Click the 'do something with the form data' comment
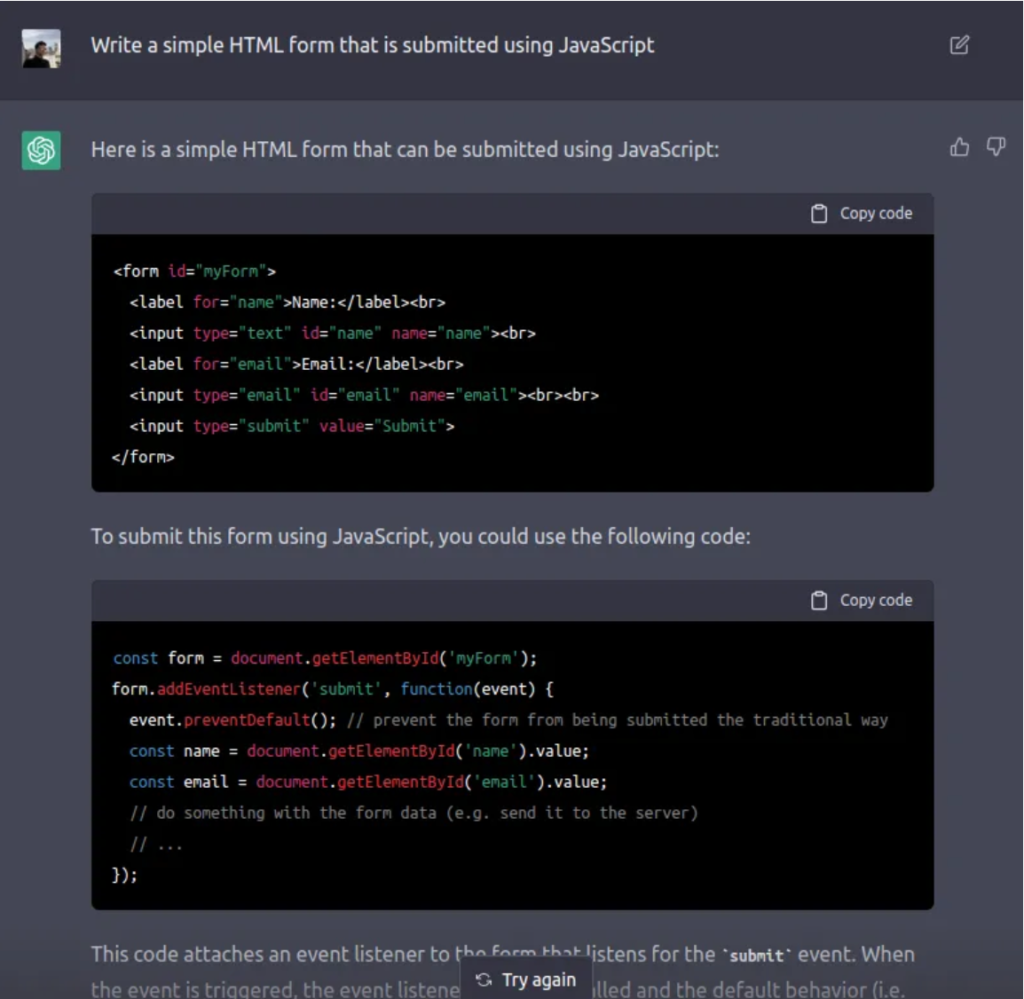The width and height of the screenshot is (1024, 999). pyautogui.click(x=414, y=813)
